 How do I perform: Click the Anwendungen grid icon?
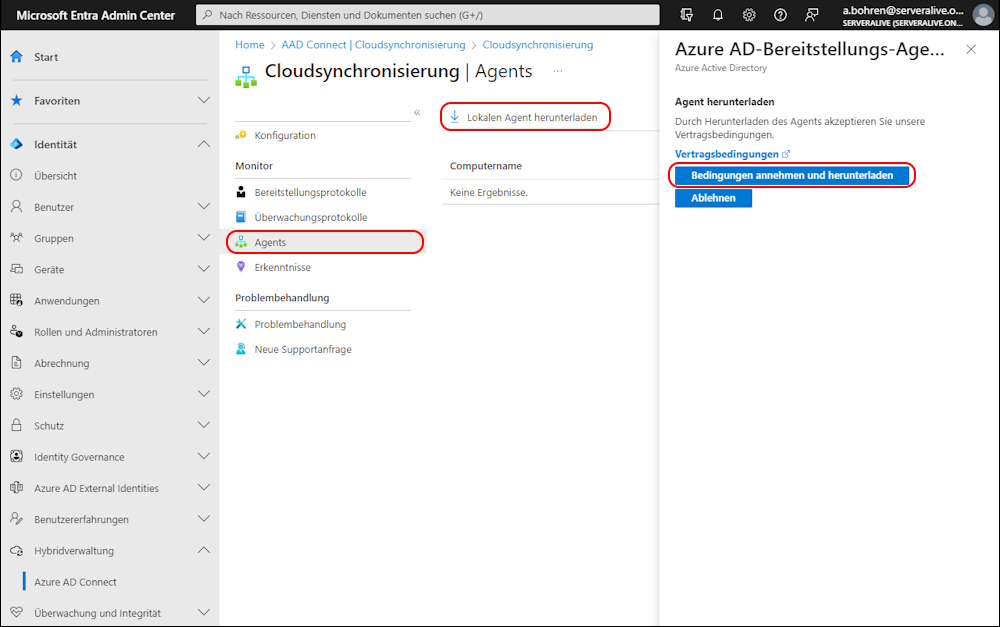pyautogui.click(x=17, y=300)
